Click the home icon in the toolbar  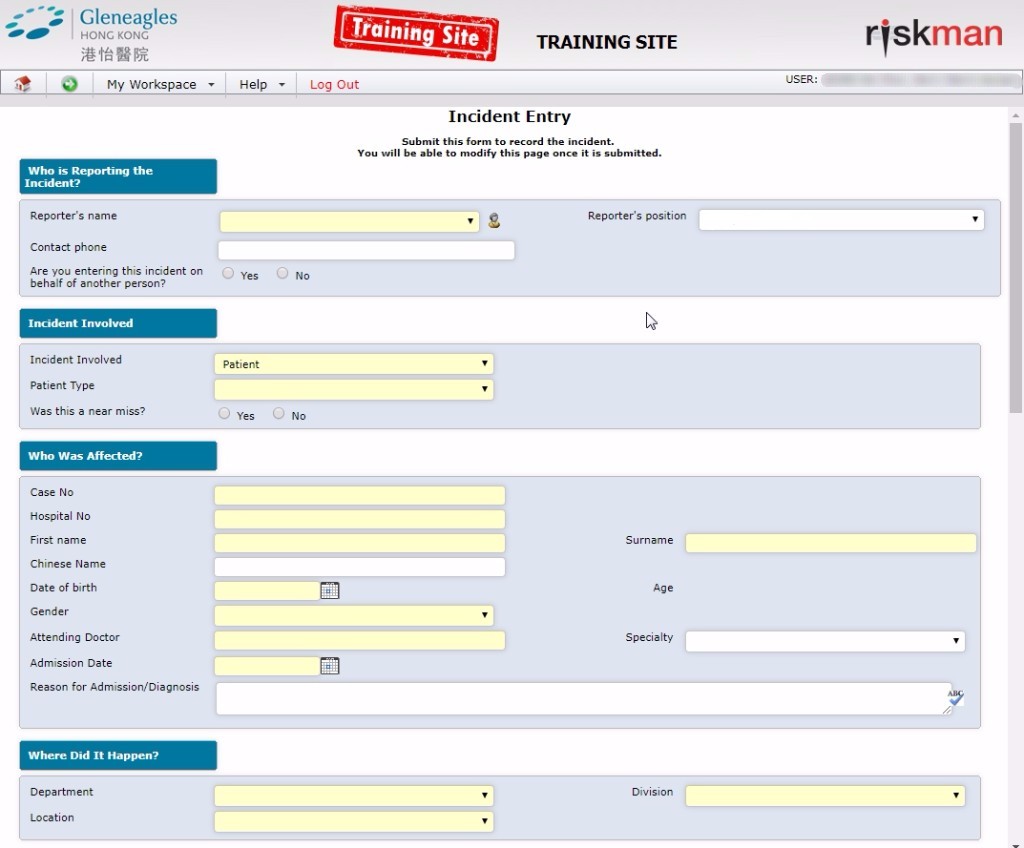pos(23,84)
